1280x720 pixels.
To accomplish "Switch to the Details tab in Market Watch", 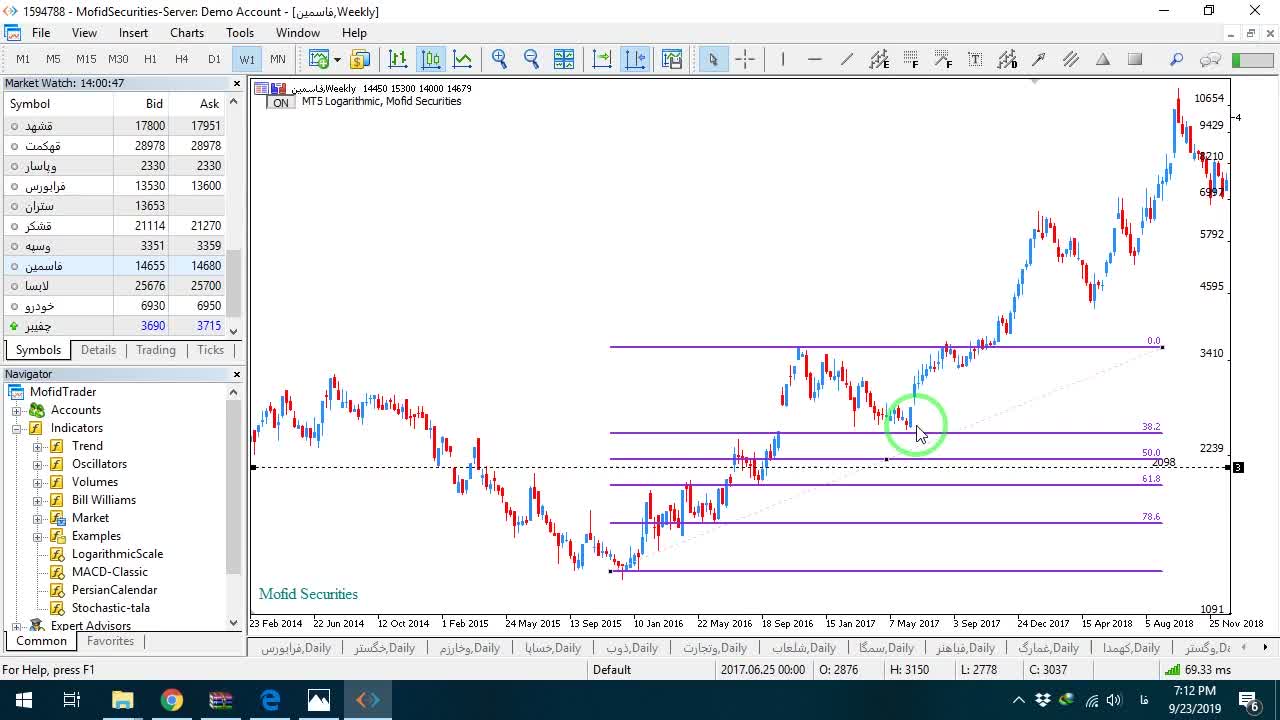I will coord(98,350).
